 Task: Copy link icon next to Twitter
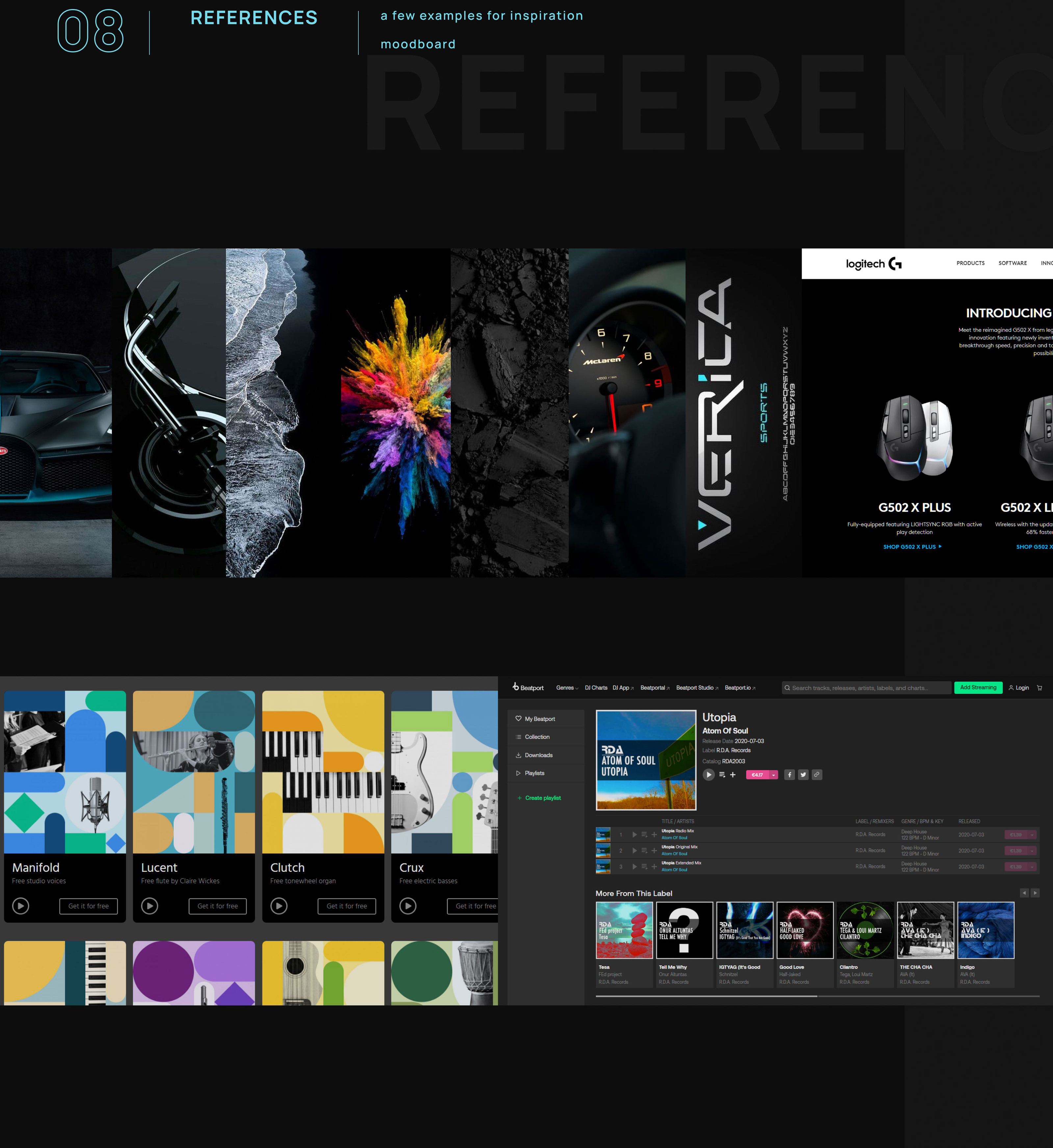coord(816,775)
